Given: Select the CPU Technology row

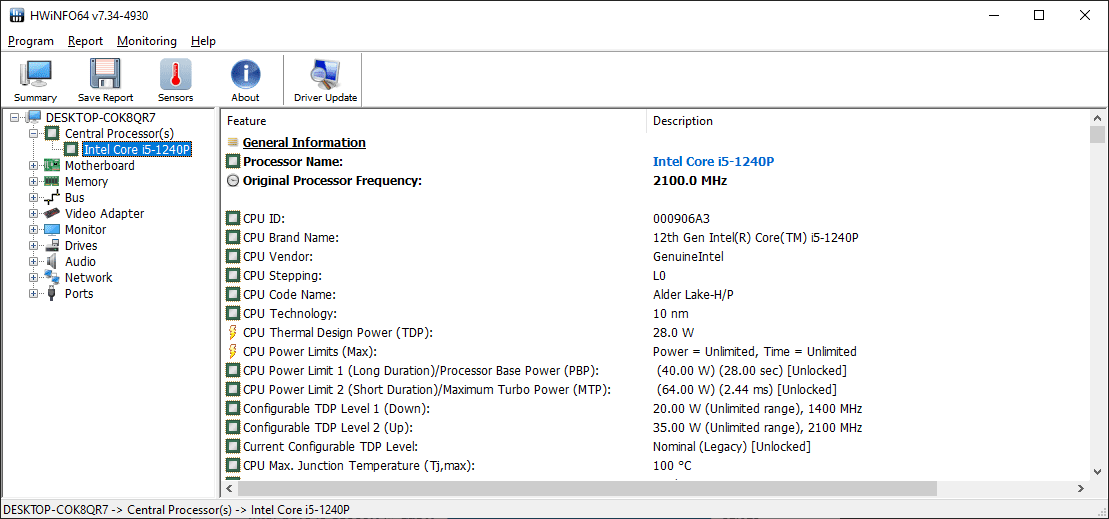Looking at the screenshot, I should click(x=656, y=313).
